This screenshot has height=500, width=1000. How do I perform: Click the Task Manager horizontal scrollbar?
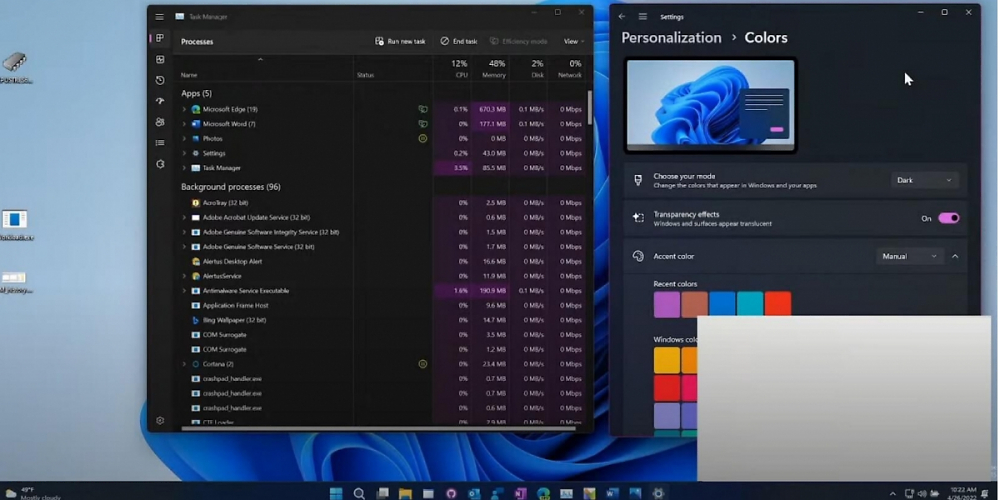click(378, 429)
